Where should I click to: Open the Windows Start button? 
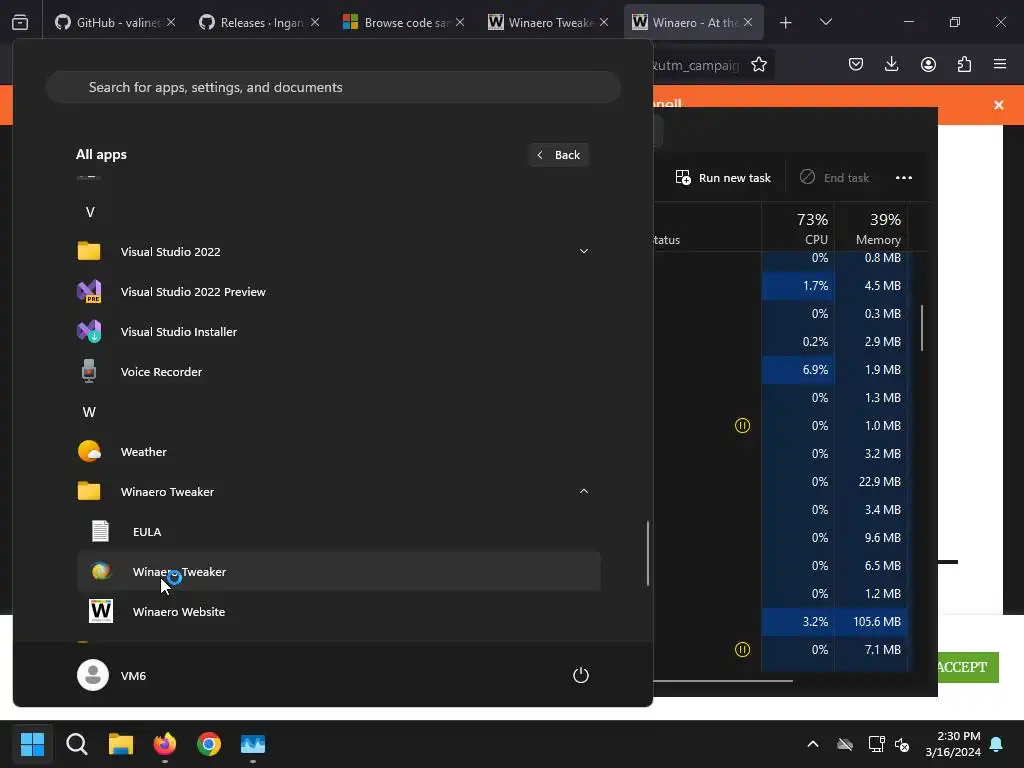pos(32,744)
